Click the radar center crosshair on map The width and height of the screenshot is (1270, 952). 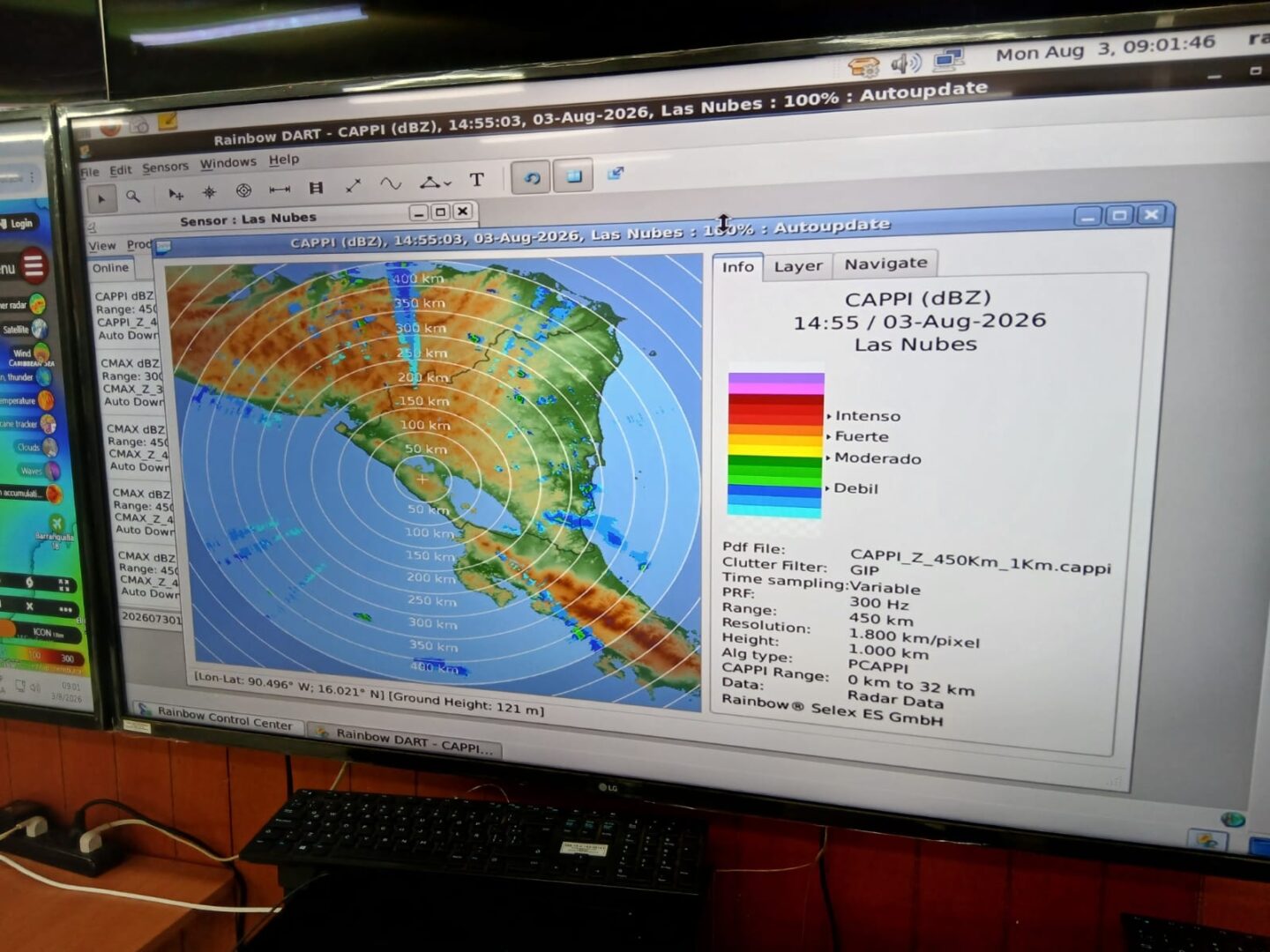(422, 480)
